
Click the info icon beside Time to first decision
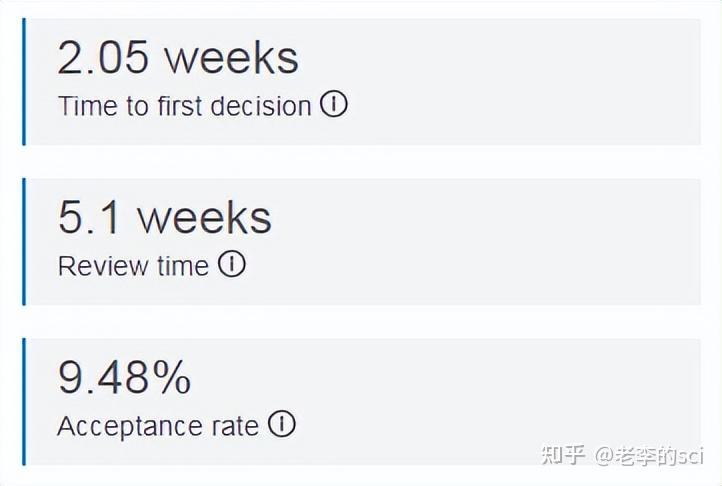pos(333,104)
